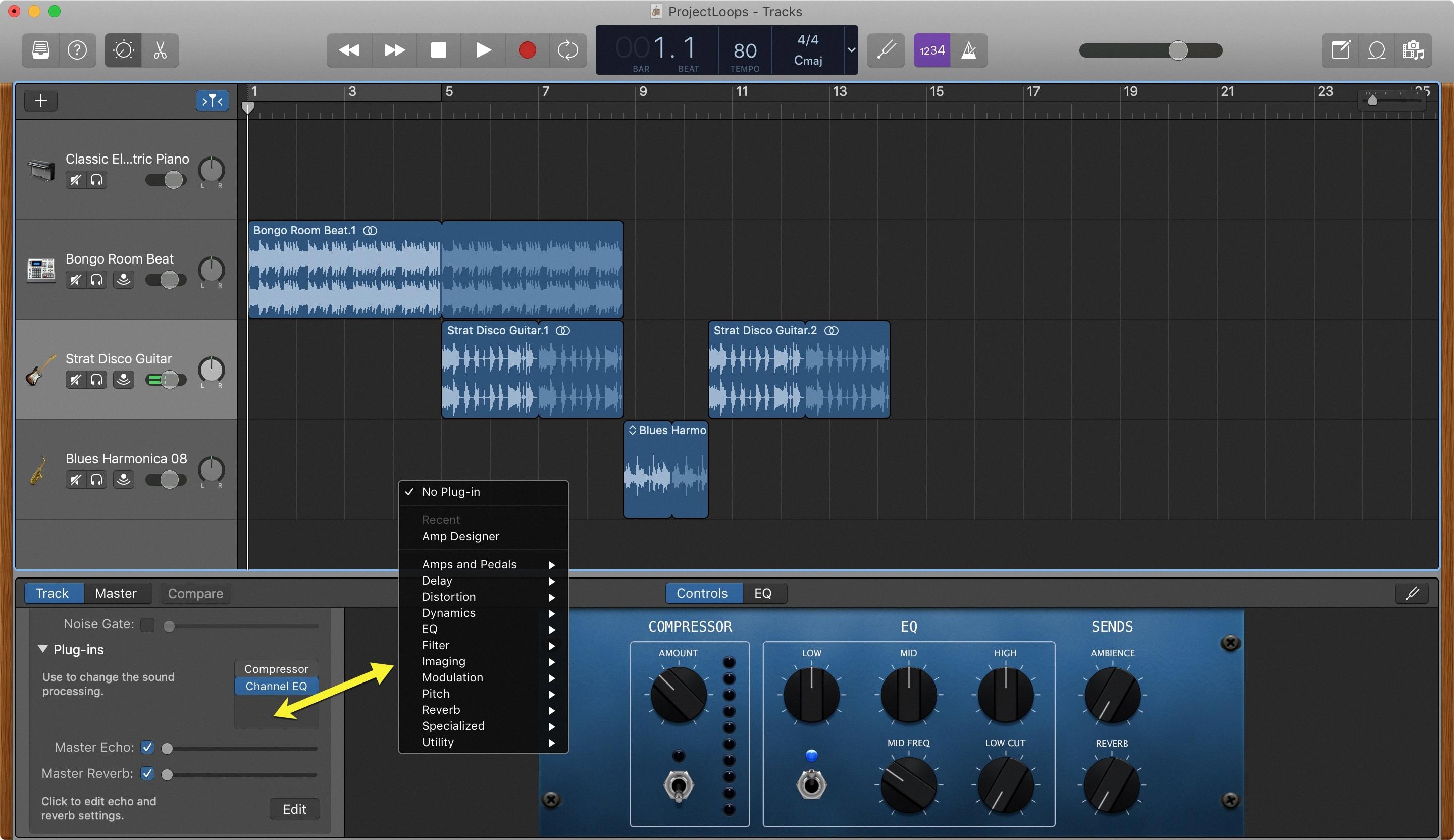Open the Media Browser

[x=1413, y=50]
